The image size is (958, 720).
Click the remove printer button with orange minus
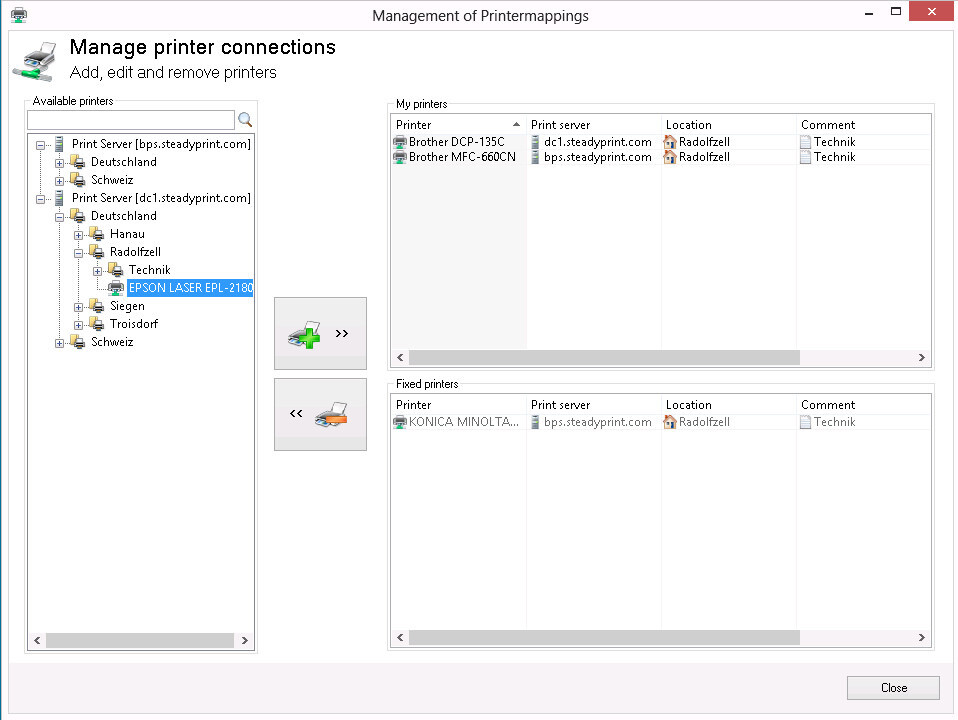coord(320,414)
